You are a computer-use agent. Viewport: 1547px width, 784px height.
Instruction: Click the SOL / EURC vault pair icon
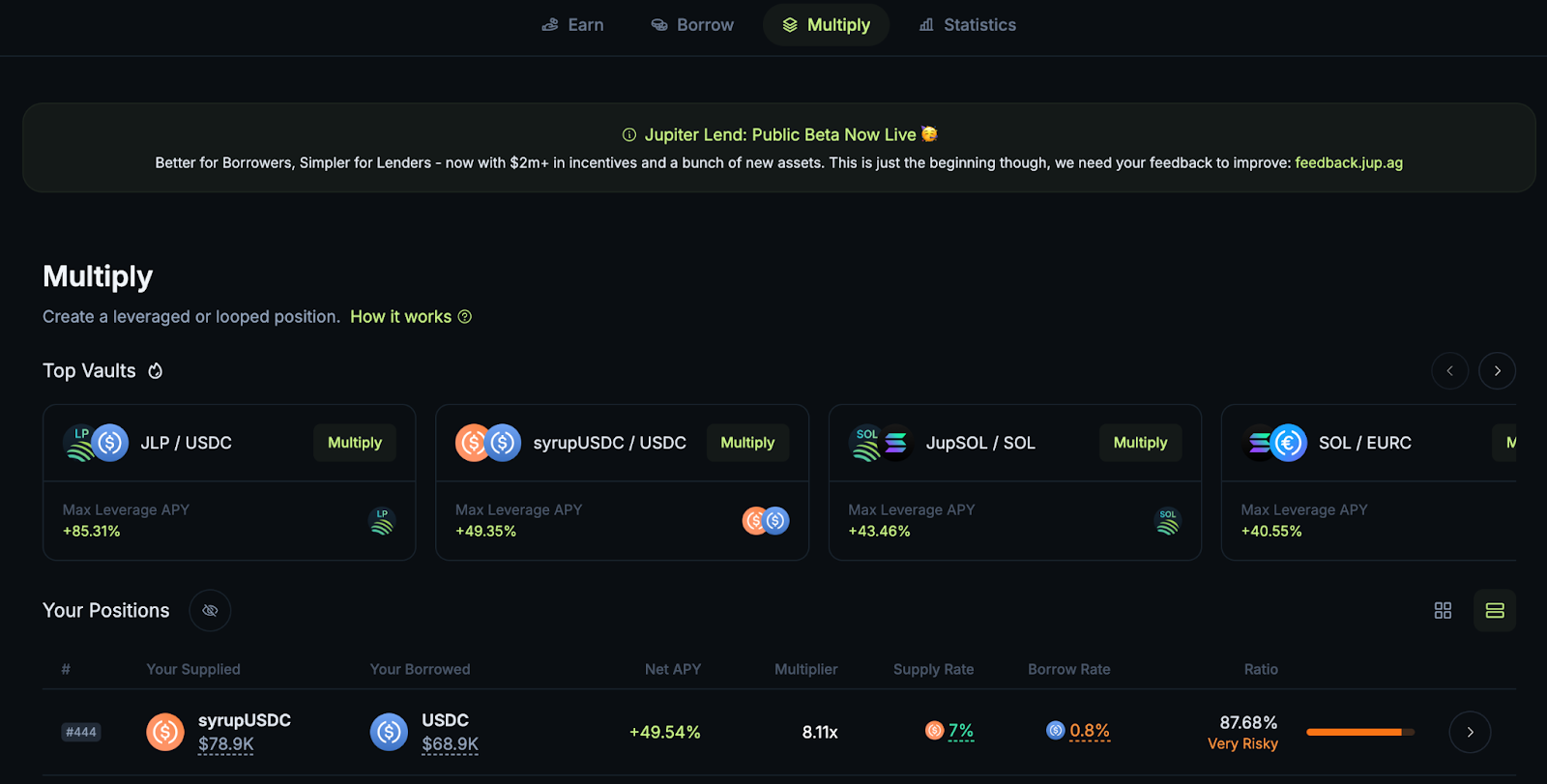coord(1274,443)
